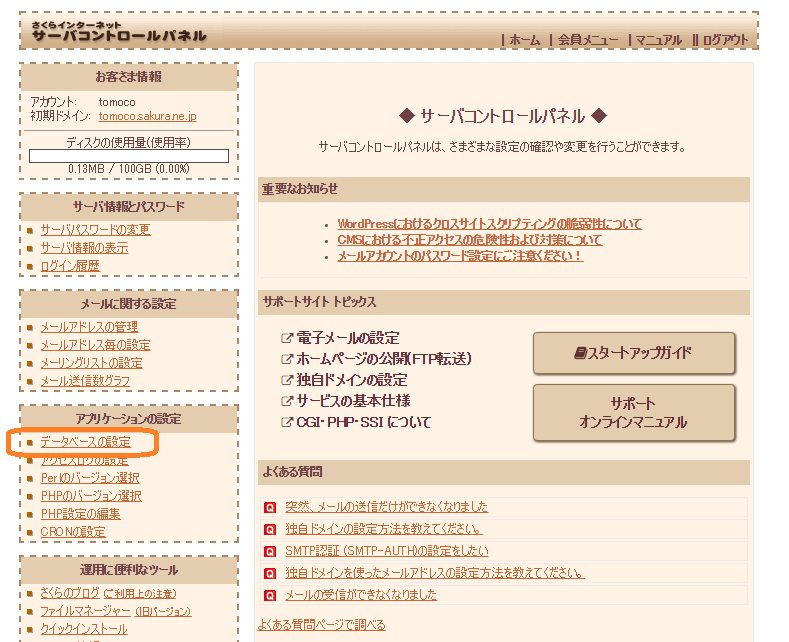789x642 pixels.
Task: Open PHP設定の編集
Action: click(81, 514)
